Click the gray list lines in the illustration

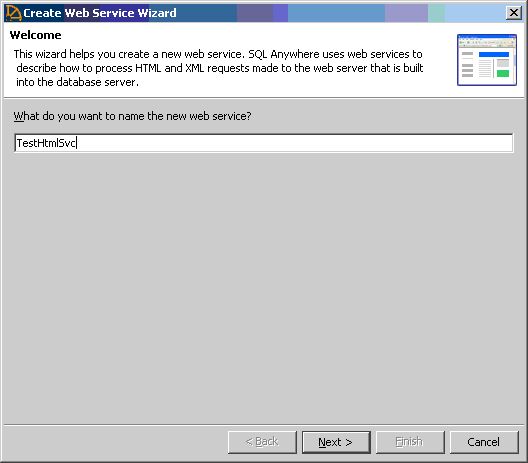tap(467, 65)
